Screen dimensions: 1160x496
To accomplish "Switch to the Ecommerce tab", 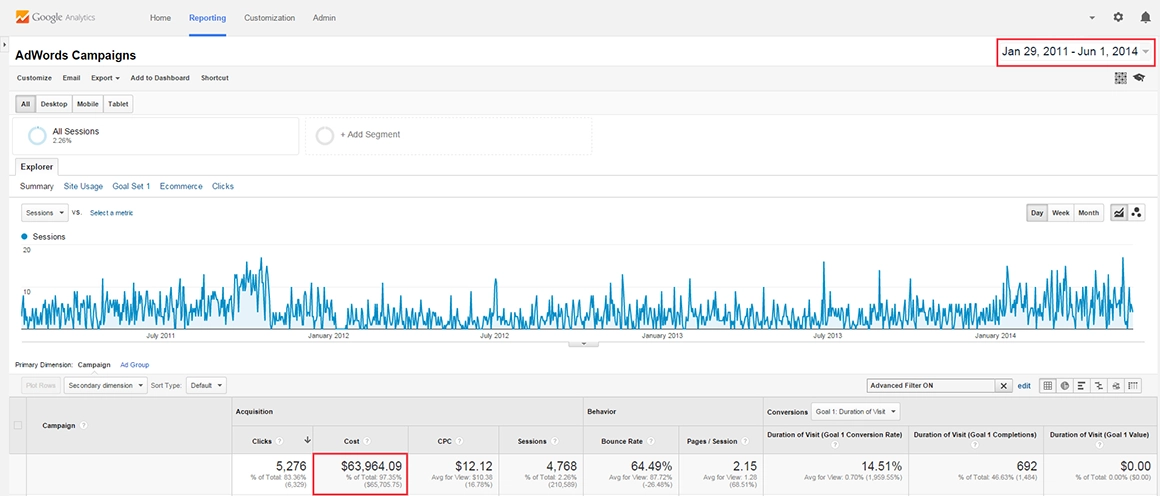I will click(x=181, y=187).
